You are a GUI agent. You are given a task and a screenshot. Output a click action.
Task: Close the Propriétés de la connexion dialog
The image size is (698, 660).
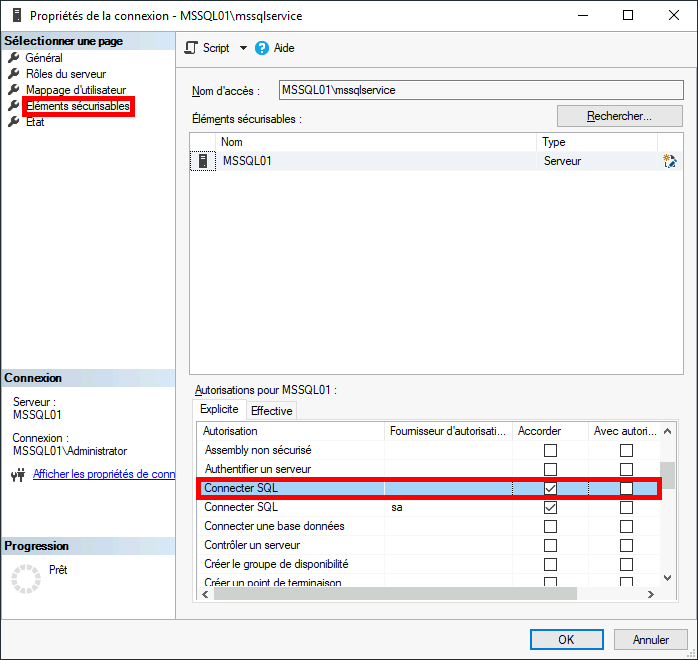pos(674,16)
